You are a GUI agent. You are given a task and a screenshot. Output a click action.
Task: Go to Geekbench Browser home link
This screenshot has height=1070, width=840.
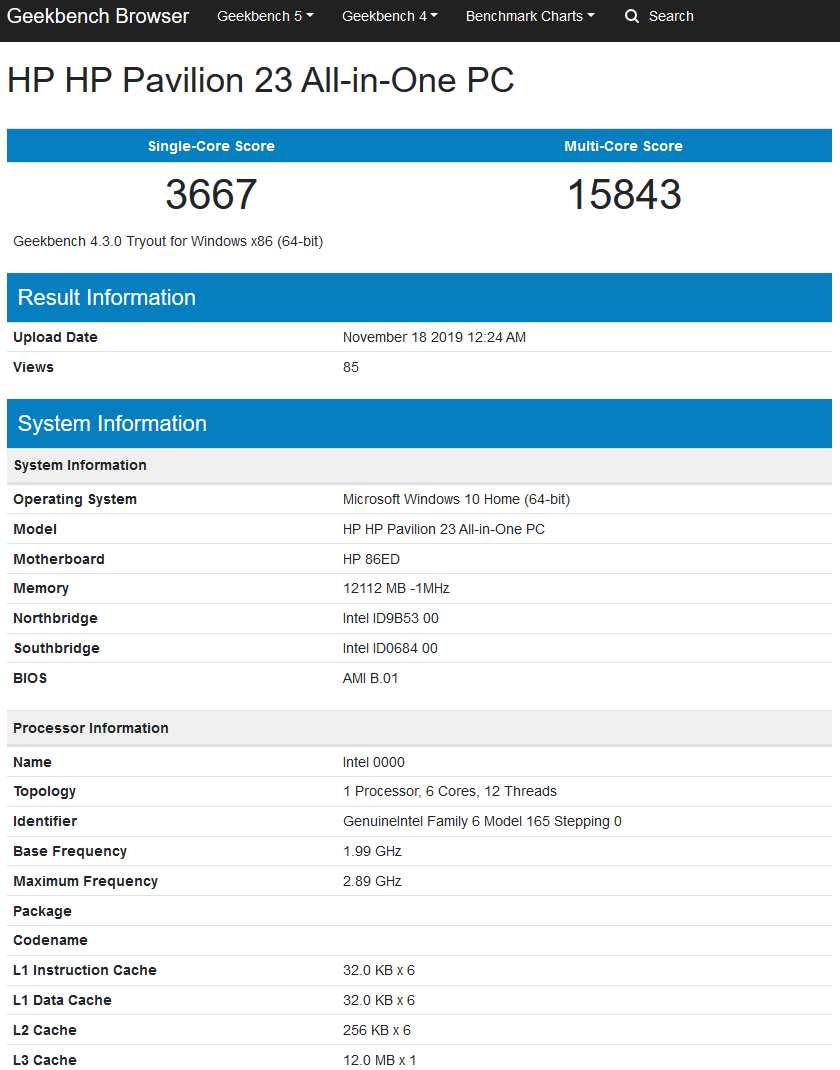98,16
